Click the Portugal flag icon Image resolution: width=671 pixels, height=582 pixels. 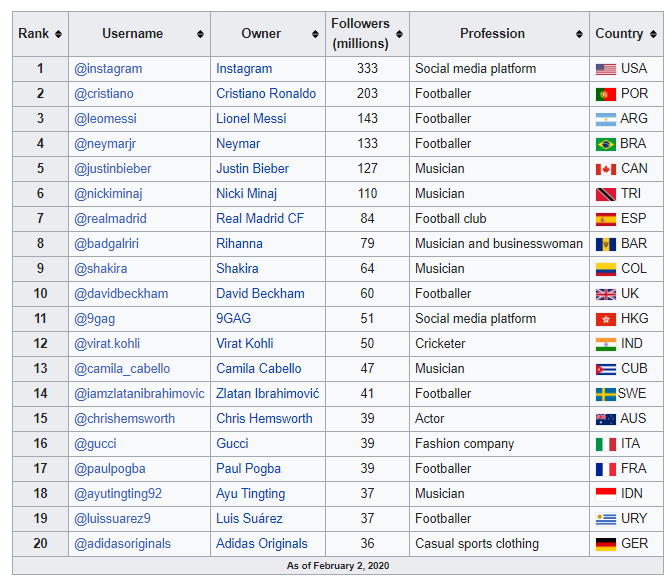point(605,94)
